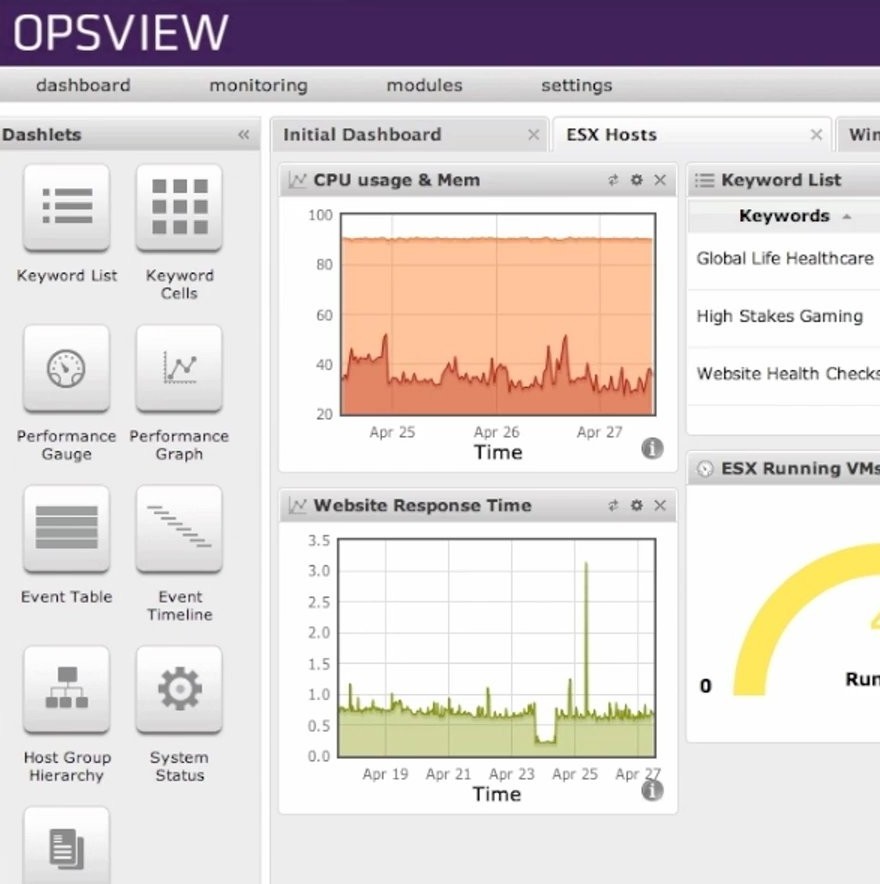Add the Performance Gauge dashlet

tap(67, 368)
